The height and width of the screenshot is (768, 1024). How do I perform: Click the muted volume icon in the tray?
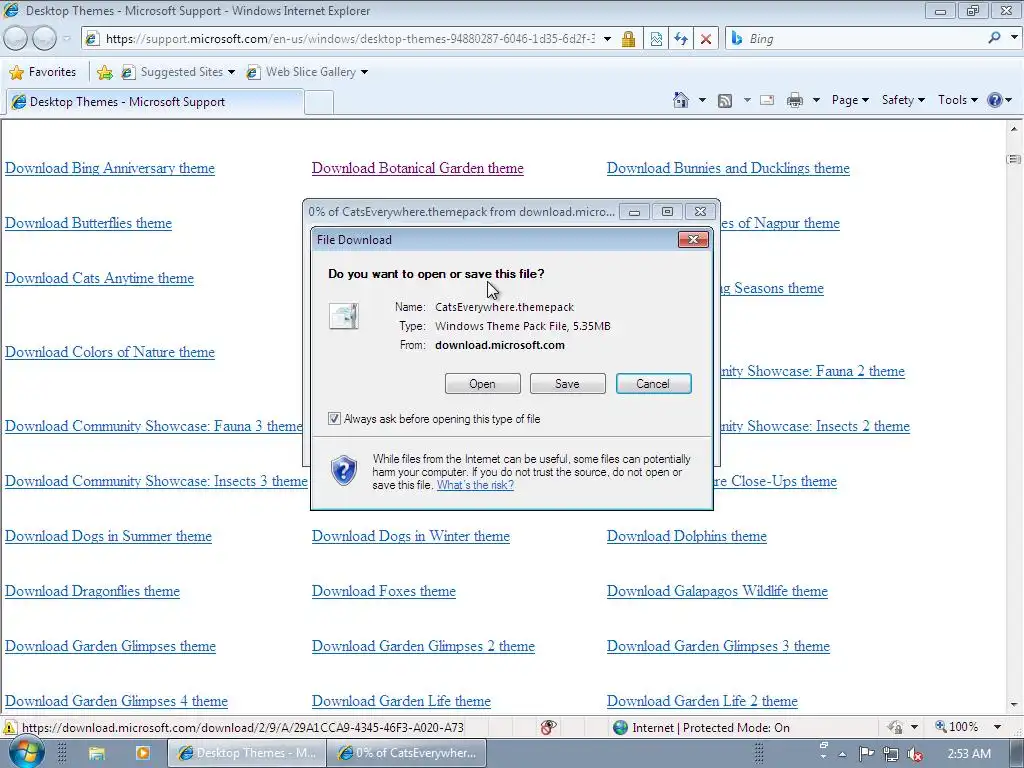(914, 754)
